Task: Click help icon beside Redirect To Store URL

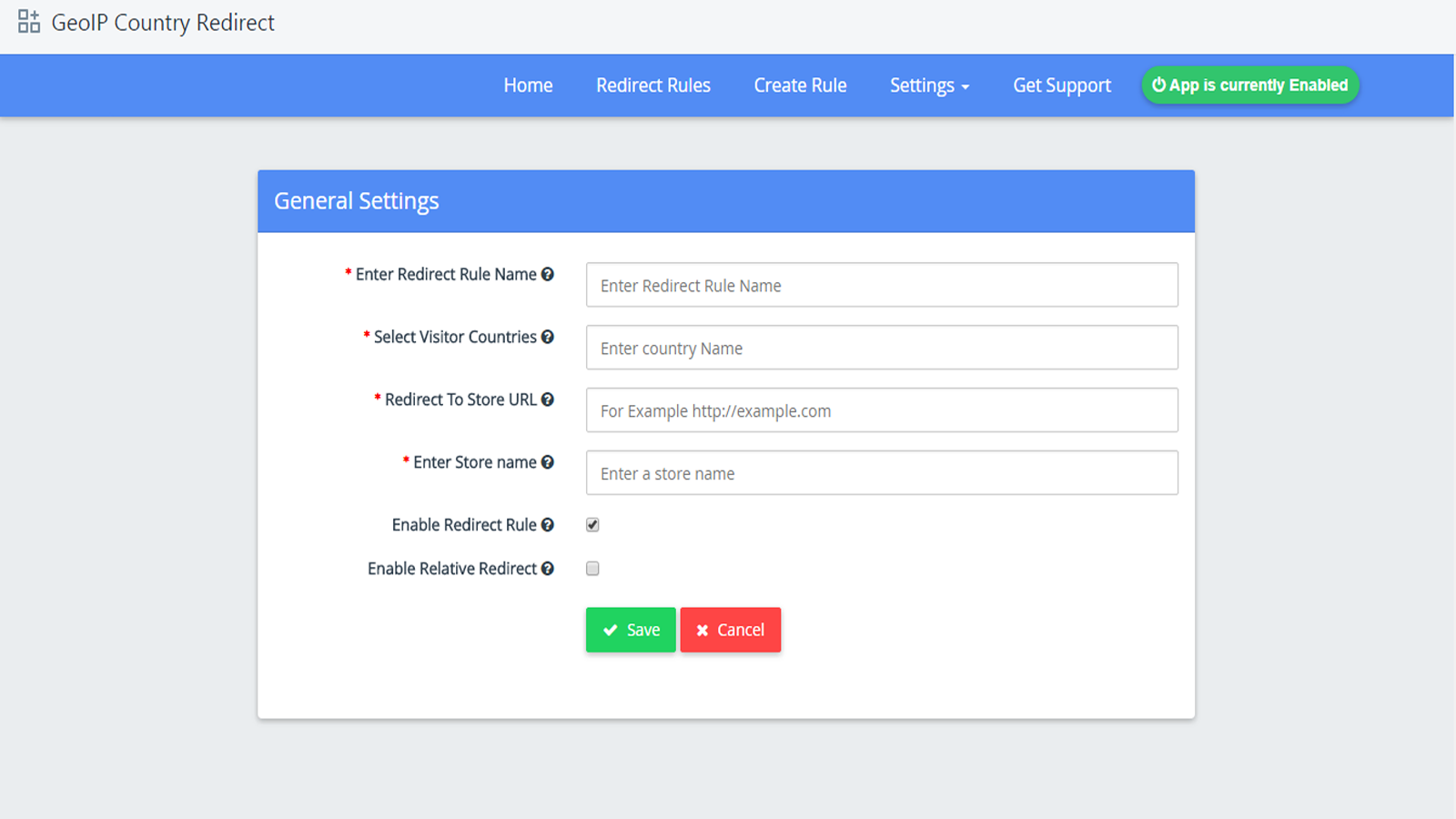Action: click(547, 399)
